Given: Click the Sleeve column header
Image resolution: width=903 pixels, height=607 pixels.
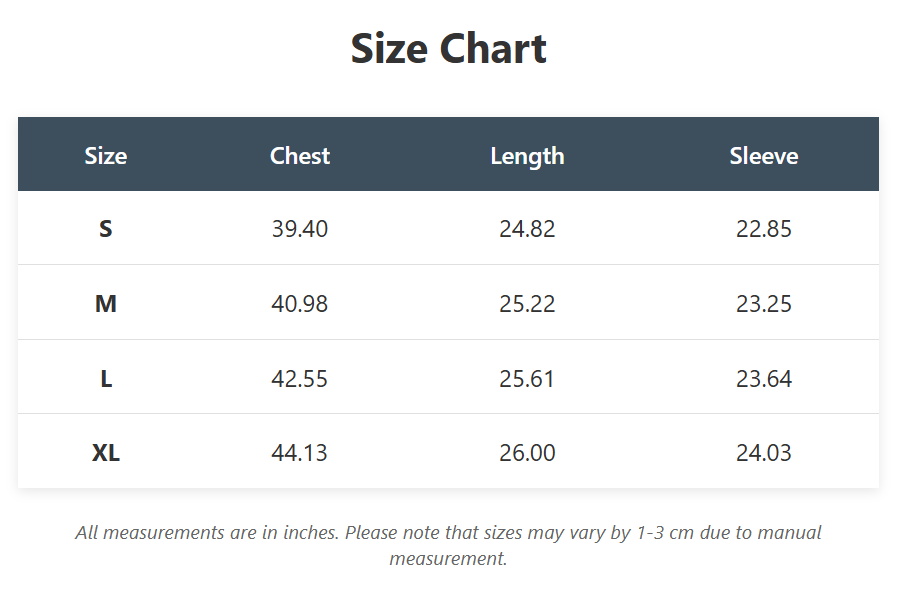Looking at the screenshot, I should [764, 156].
